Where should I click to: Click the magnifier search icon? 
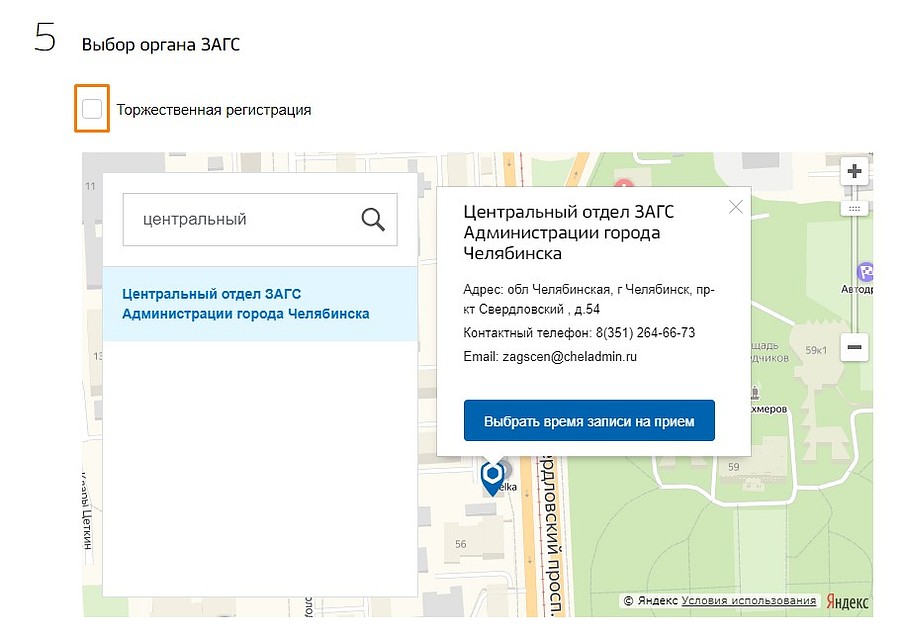pos(373,220)
